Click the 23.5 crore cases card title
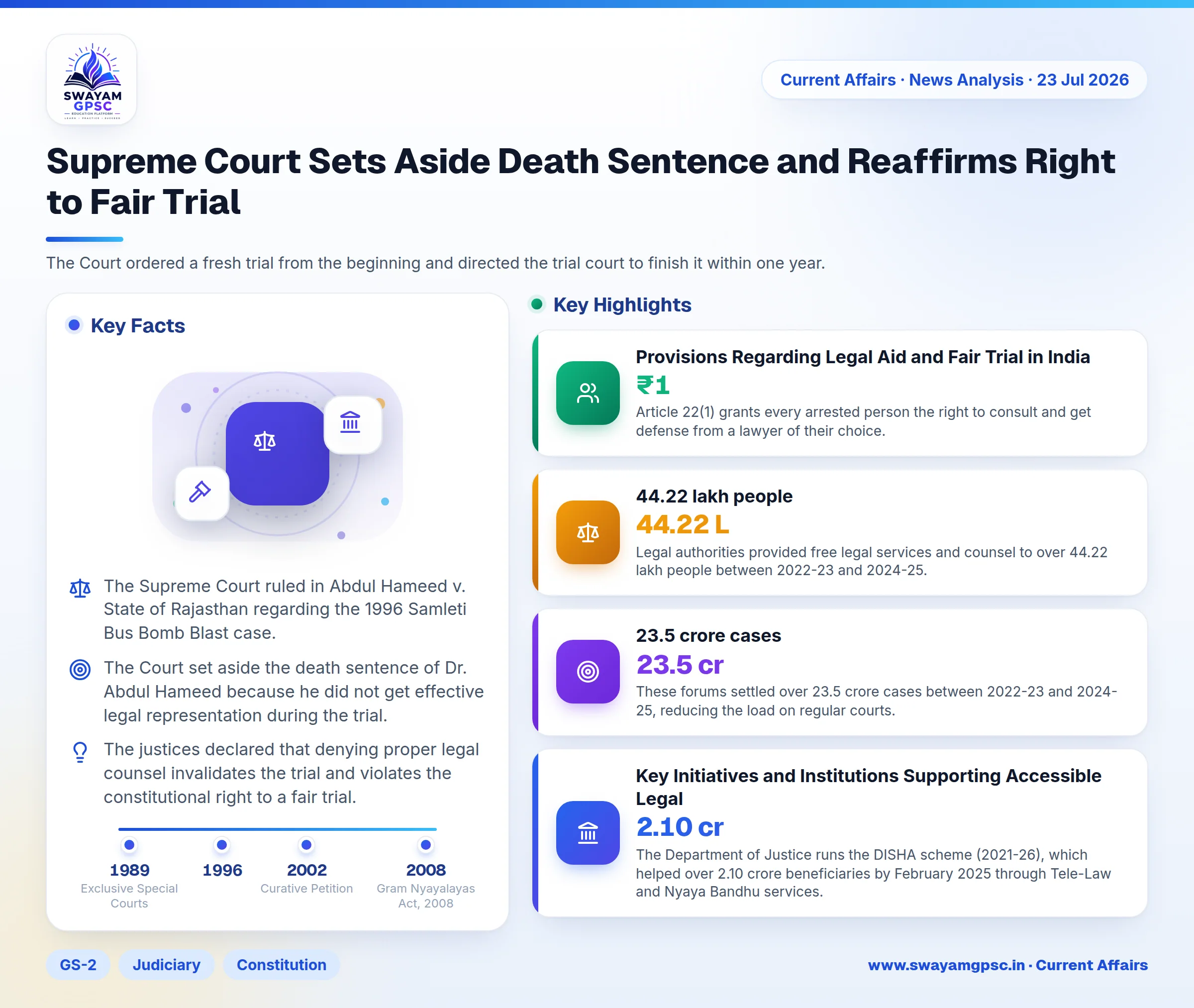 click(708, 635)
